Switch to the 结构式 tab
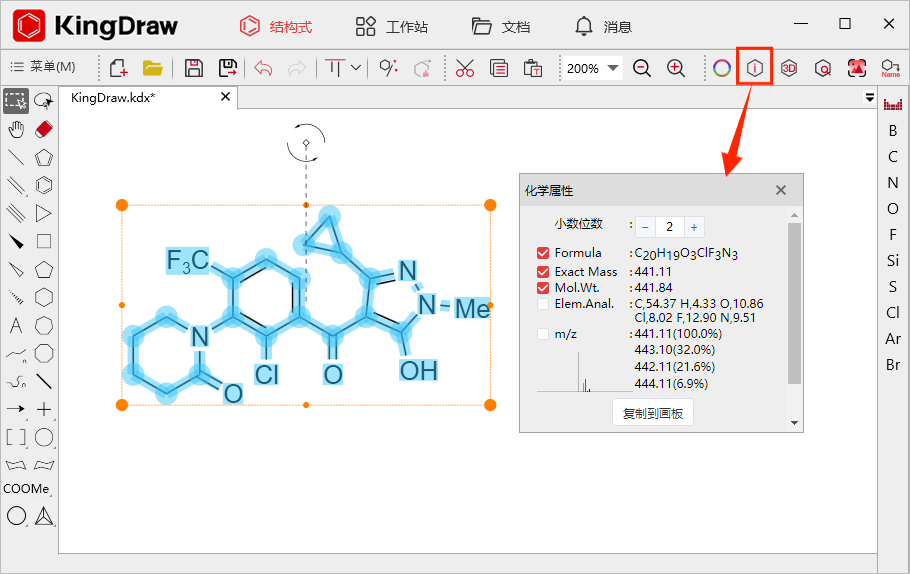910x574 pixels. coord(276,26)
